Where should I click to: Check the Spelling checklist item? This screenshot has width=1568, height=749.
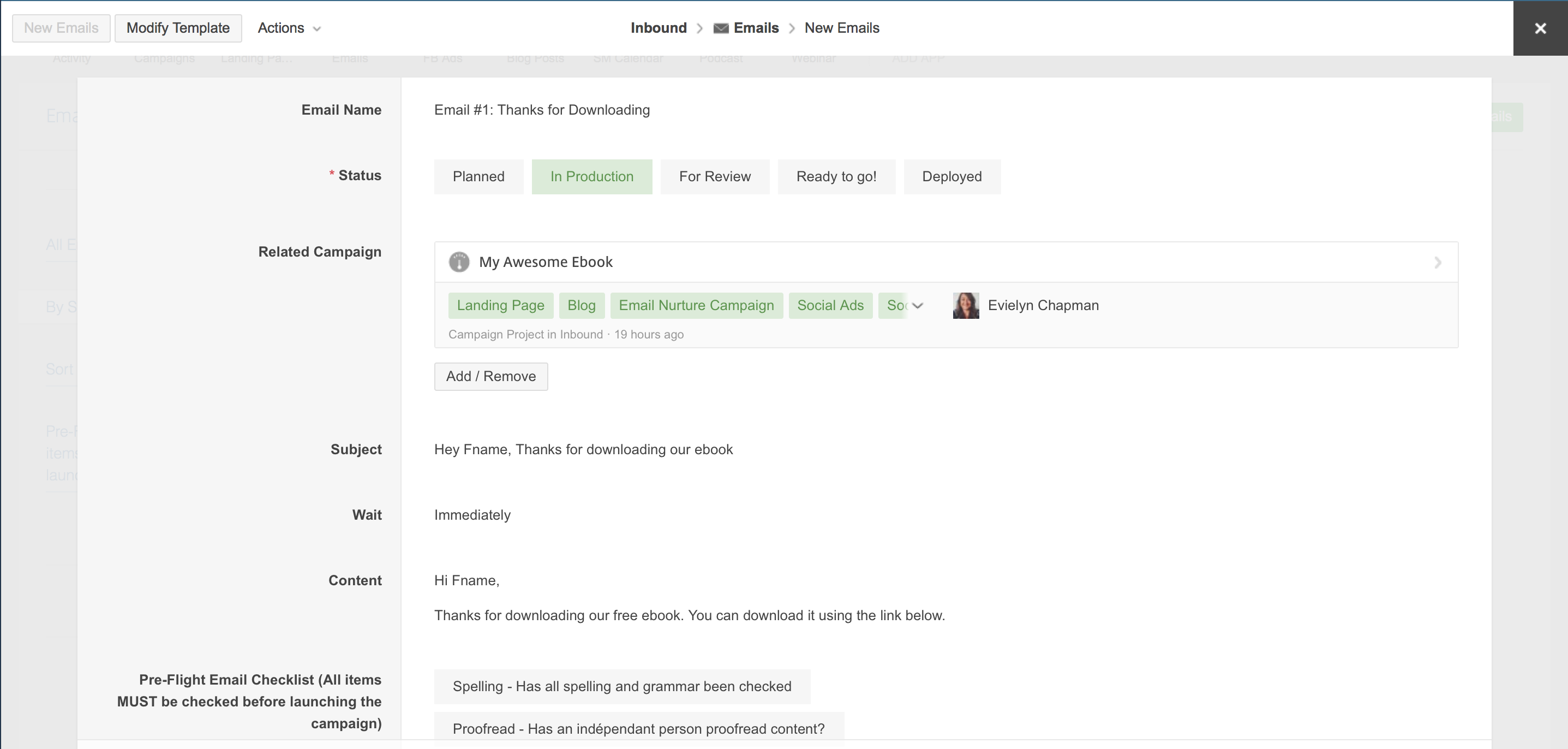pos(621,686)
